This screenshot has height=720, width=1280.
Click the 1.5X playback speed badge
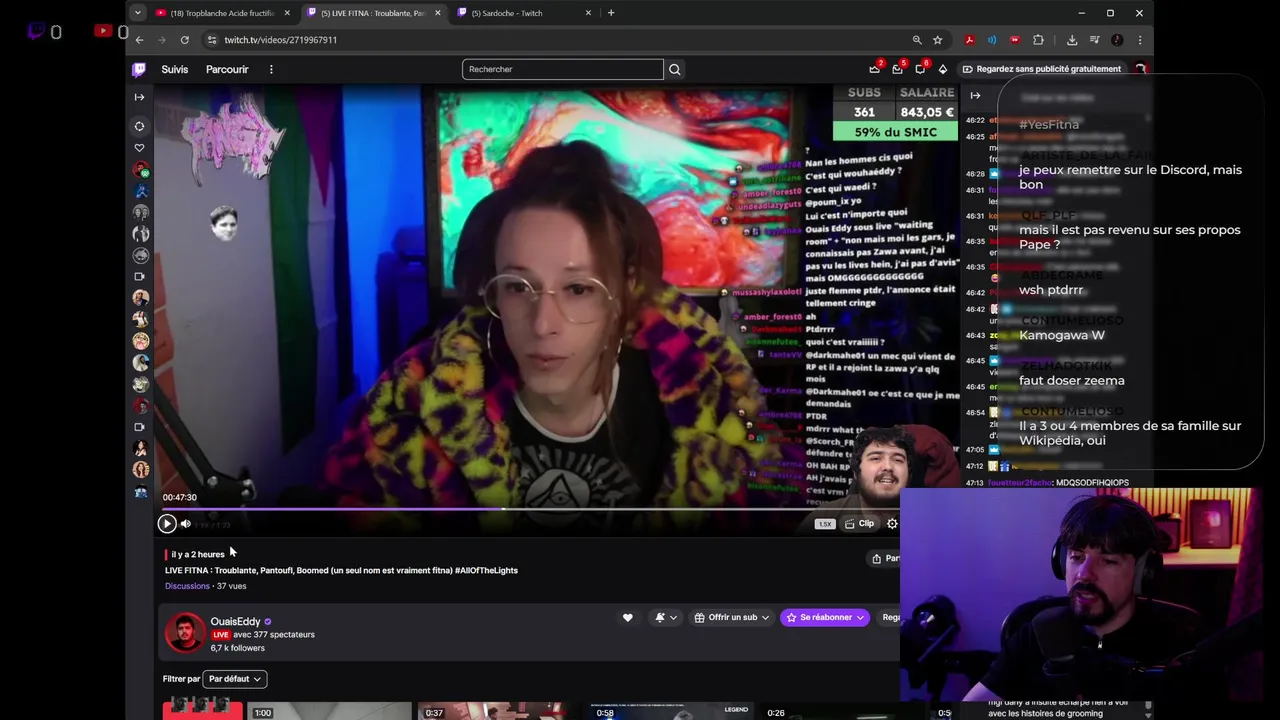[x=824, y=524]
